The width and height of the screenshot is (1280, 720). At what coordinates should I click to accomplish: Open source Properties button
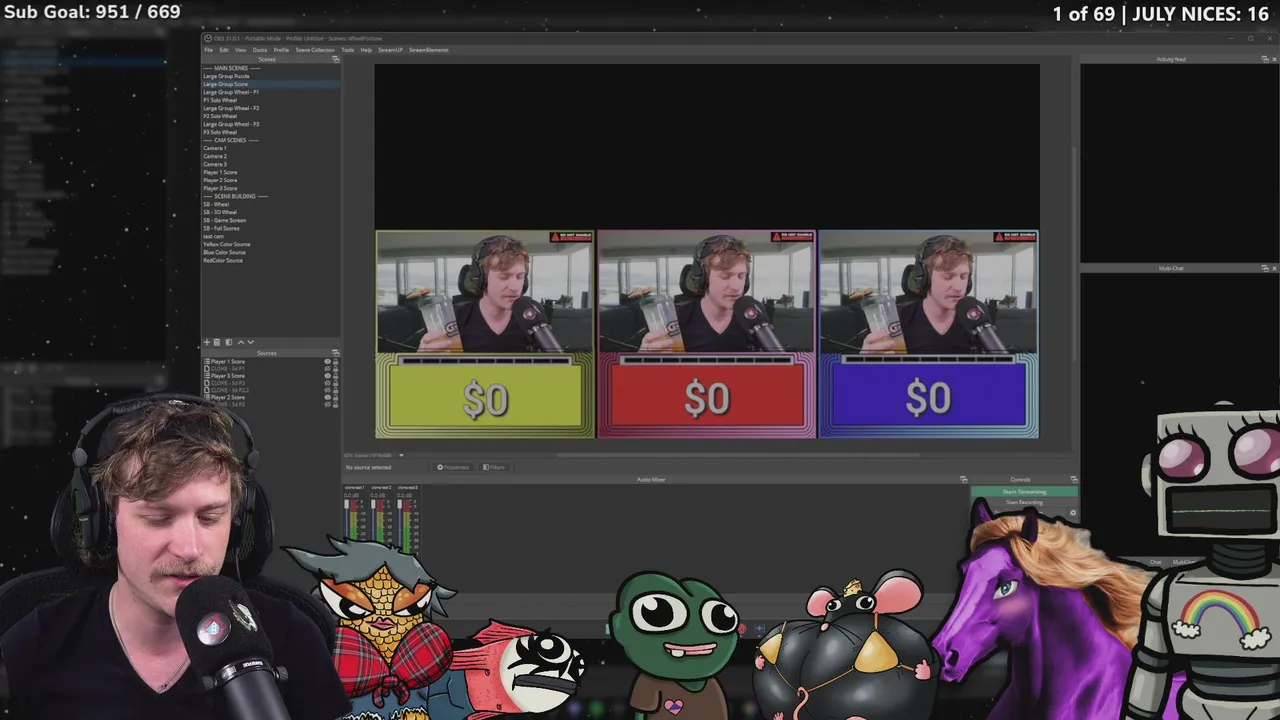point(453,467)
